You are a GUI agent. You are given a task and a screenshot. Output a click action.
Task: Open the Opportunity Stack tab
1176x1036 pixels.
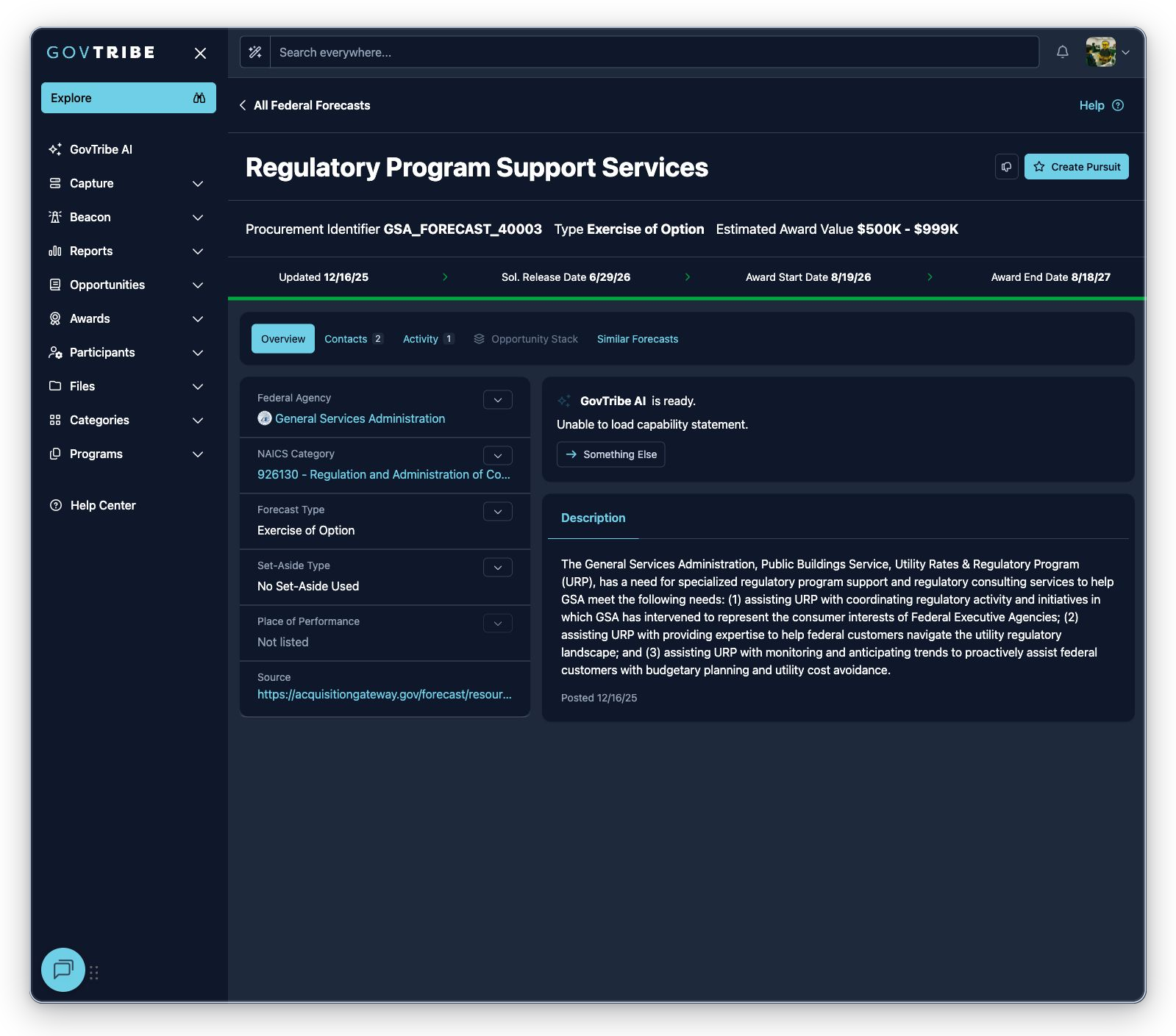(526, 339)
